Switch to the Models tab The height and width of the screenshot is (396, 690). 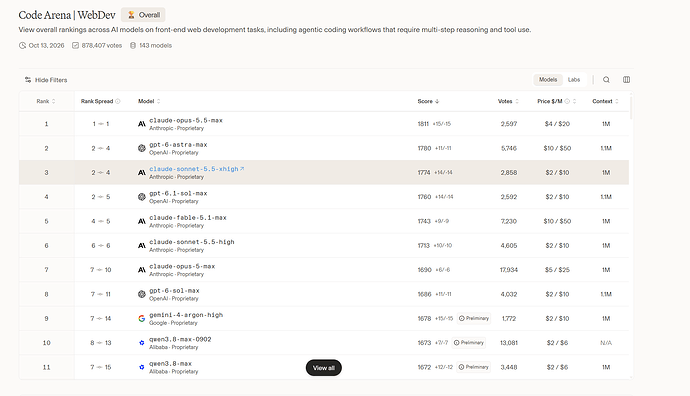point(548,80)
